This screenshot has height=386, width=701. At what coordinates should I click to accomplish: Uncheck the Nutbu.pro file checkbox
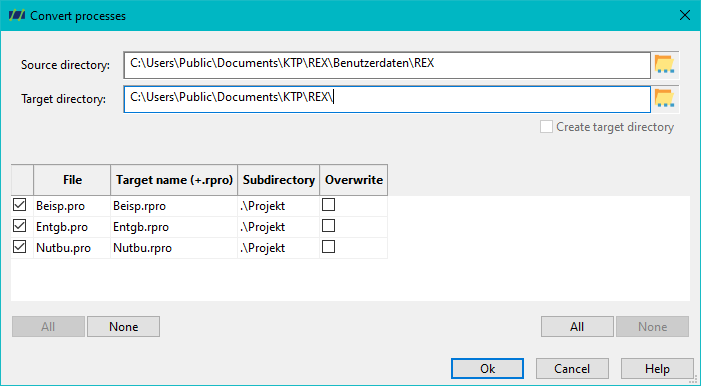click(x=19, y=247)
